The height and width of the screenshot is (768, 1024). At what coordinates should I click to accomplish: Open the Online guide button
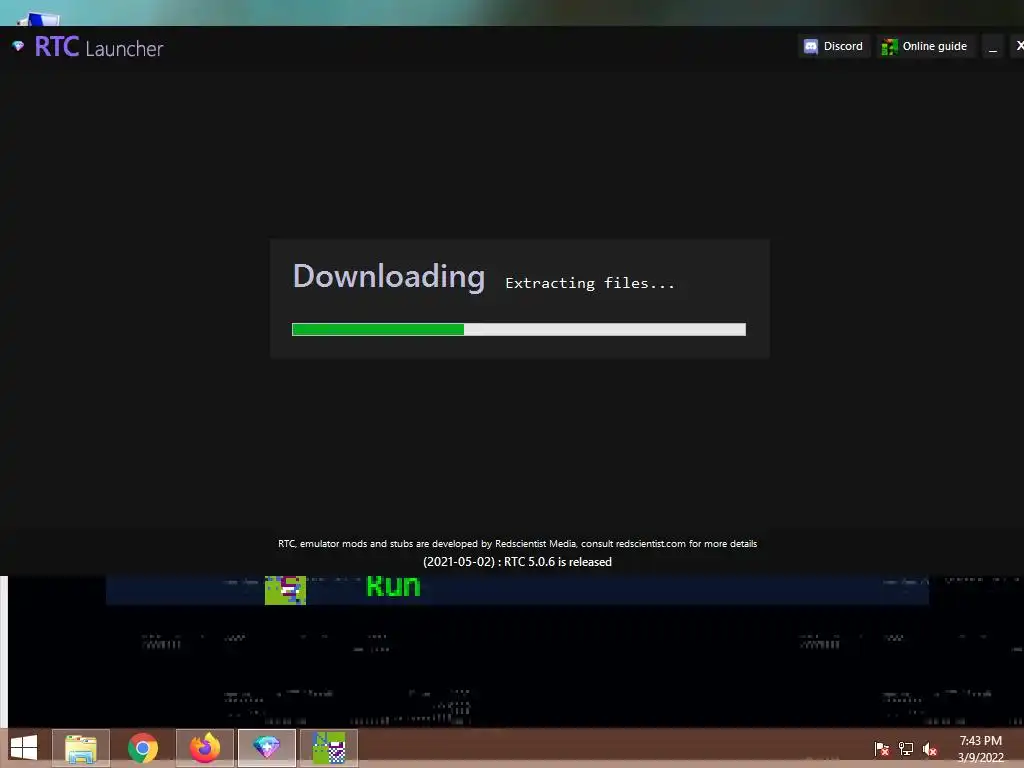pyautogui.click(x=925, y=46)
